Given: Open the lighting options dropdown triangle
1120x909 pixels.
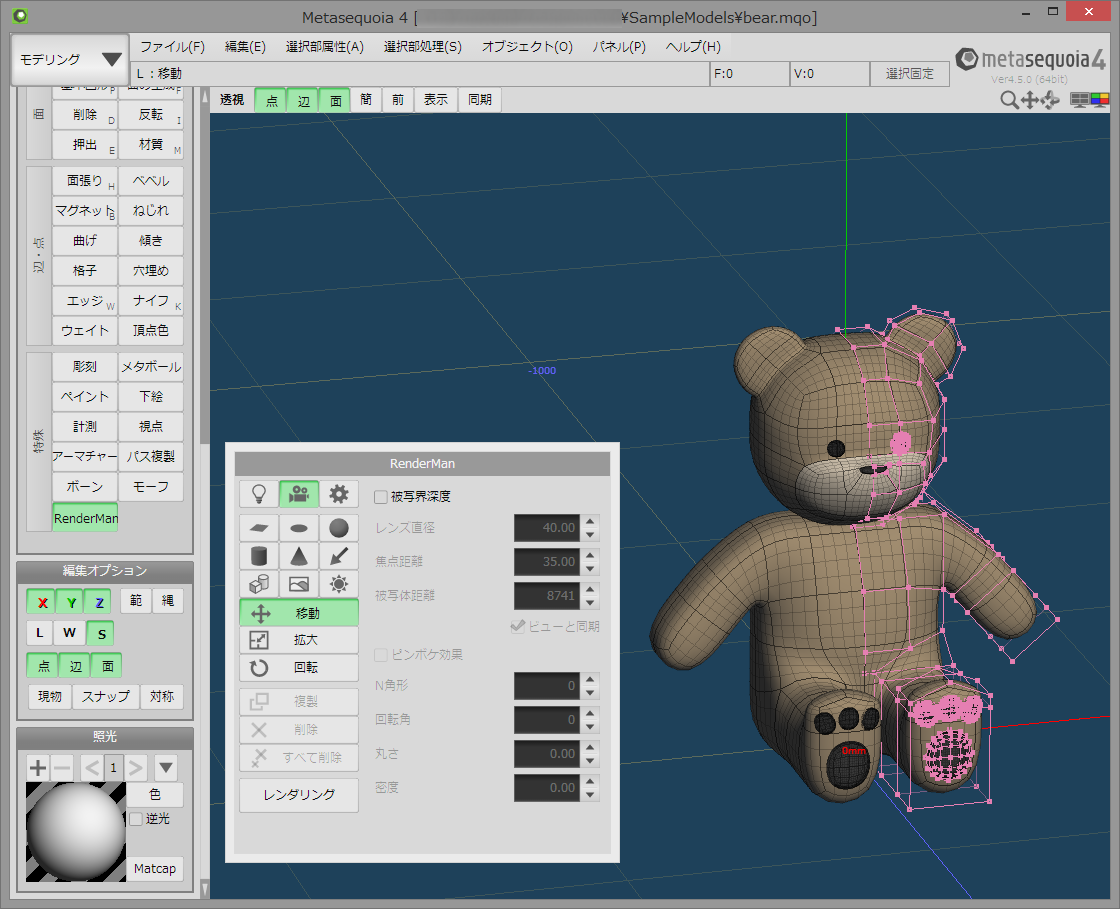Looking at the screenshot, I should click(166, 768).
